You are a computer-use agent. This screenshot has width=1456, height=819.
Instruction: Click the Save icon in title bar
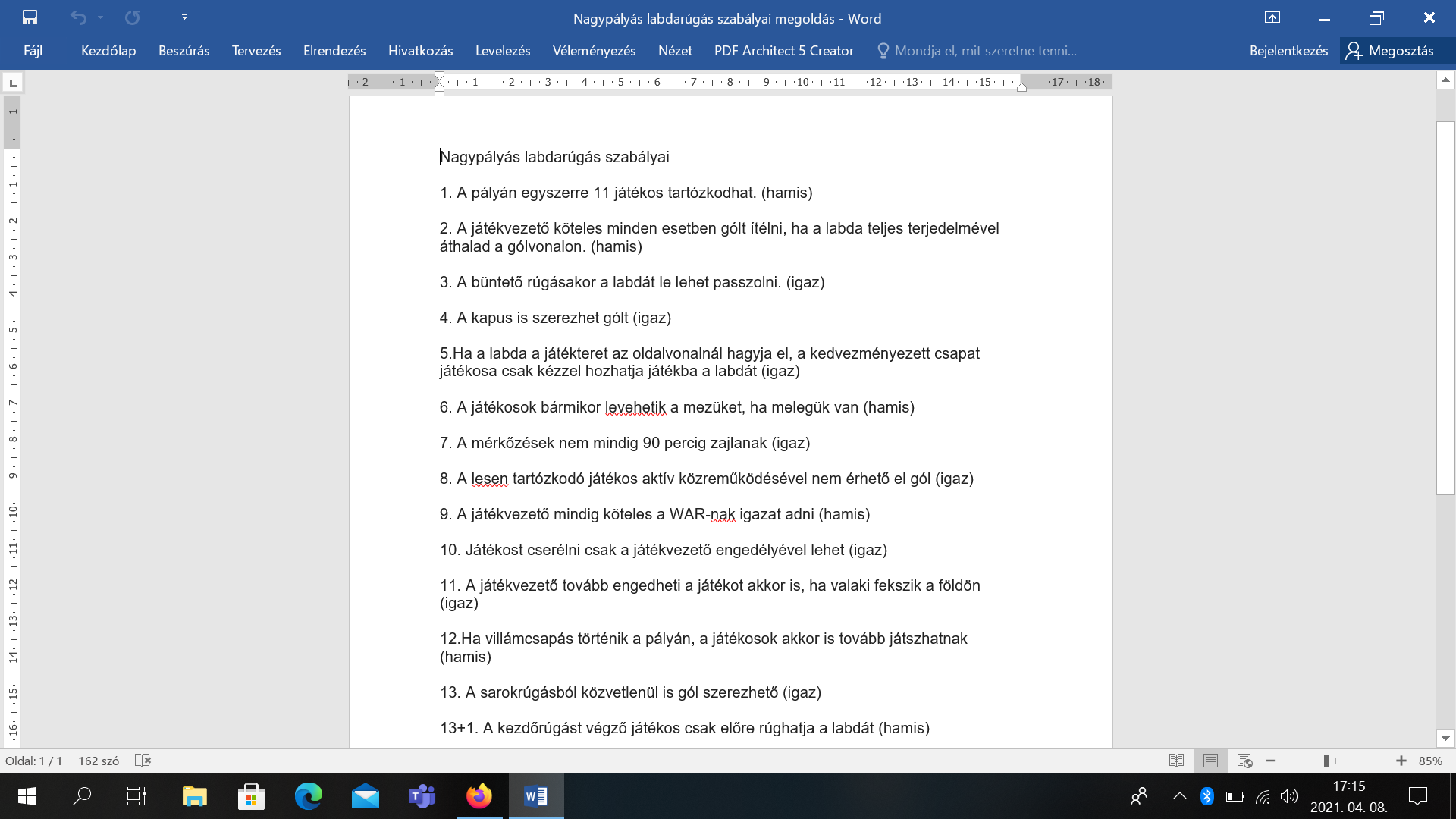point(30,17)
